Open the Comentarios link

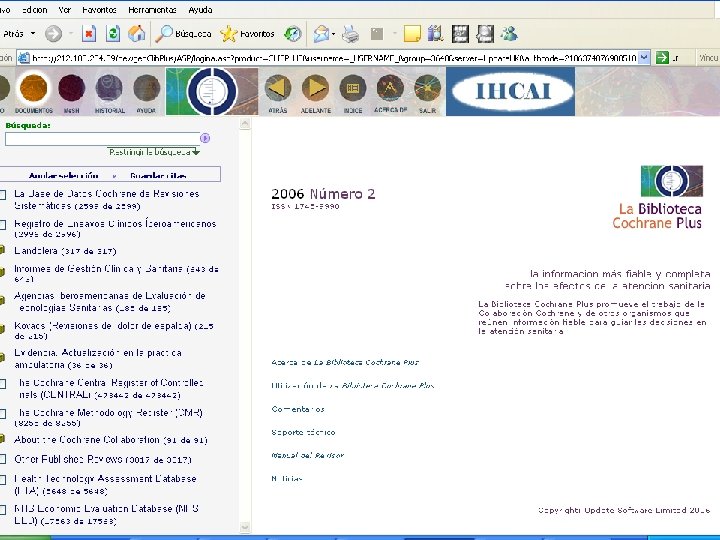click(298, 409)
